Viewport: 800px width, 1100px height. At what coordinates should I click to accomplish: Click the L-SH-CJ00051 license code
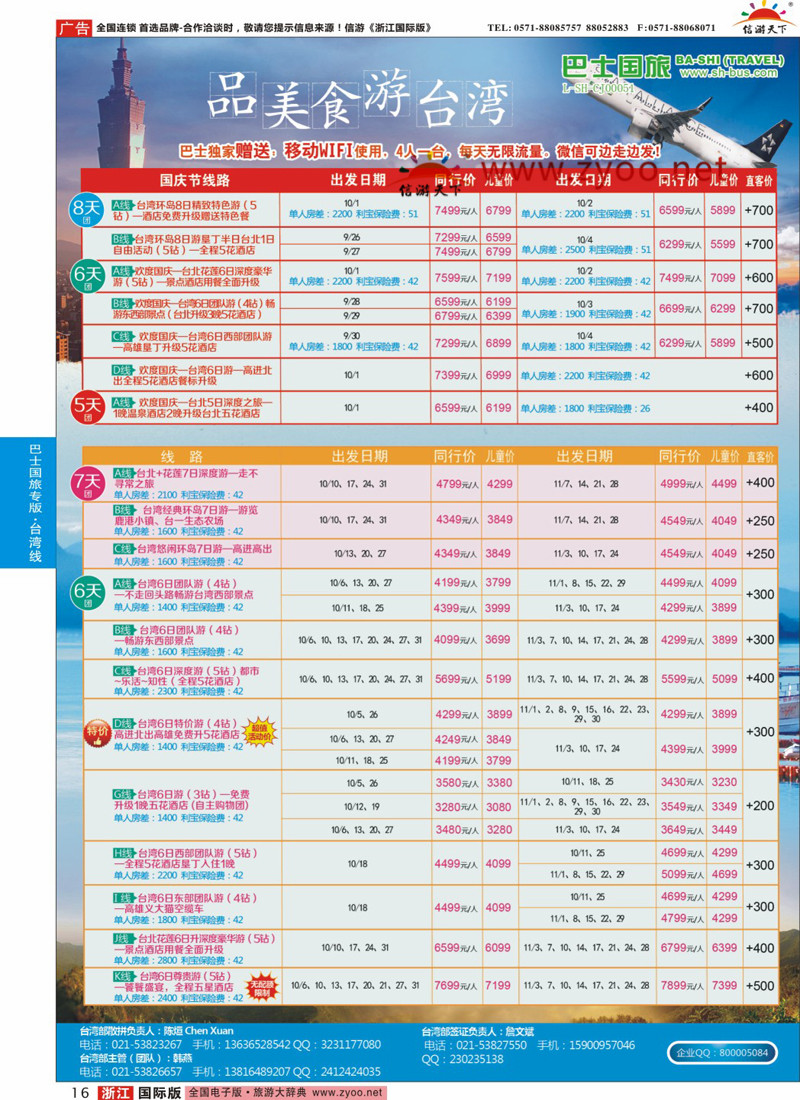pyautogui.click(x=598, y=88)
